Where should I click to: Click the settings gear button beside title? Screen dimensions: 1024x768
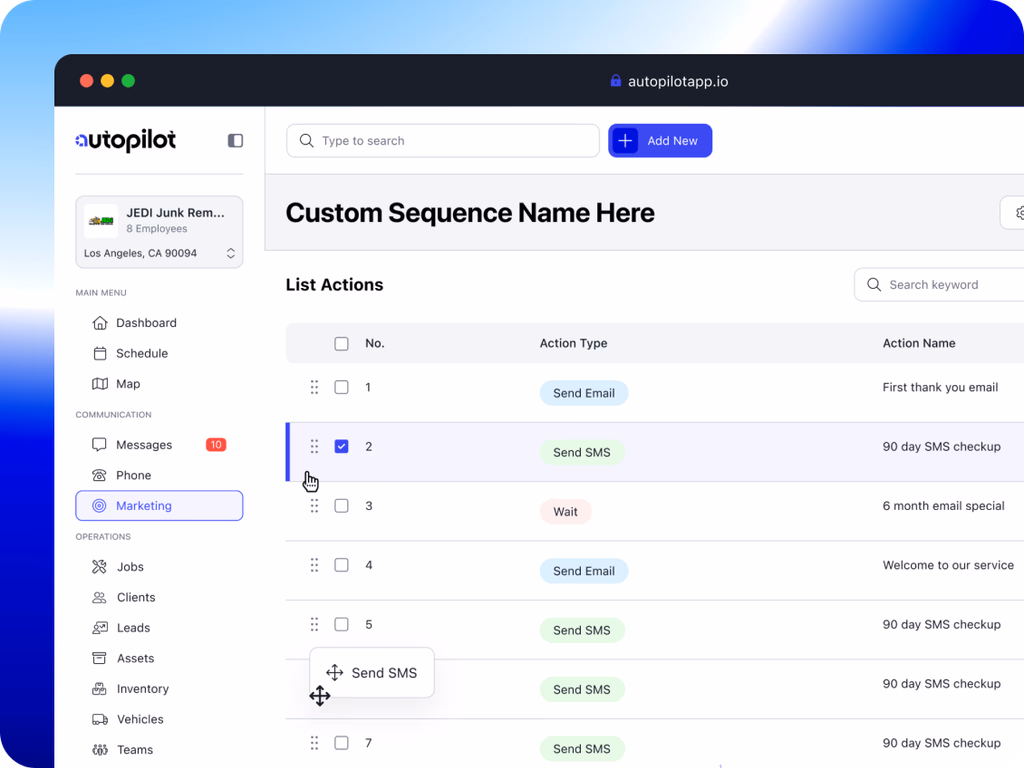coord(1017,213)
